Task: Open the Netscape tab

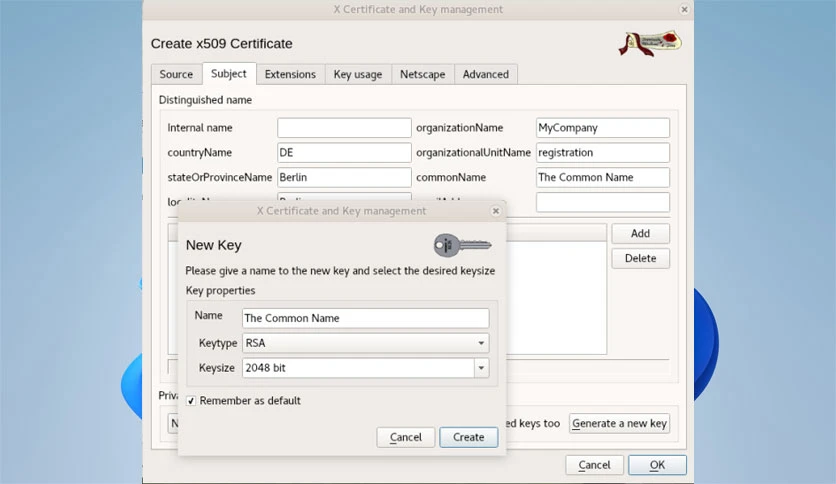Action: (423, 74)
